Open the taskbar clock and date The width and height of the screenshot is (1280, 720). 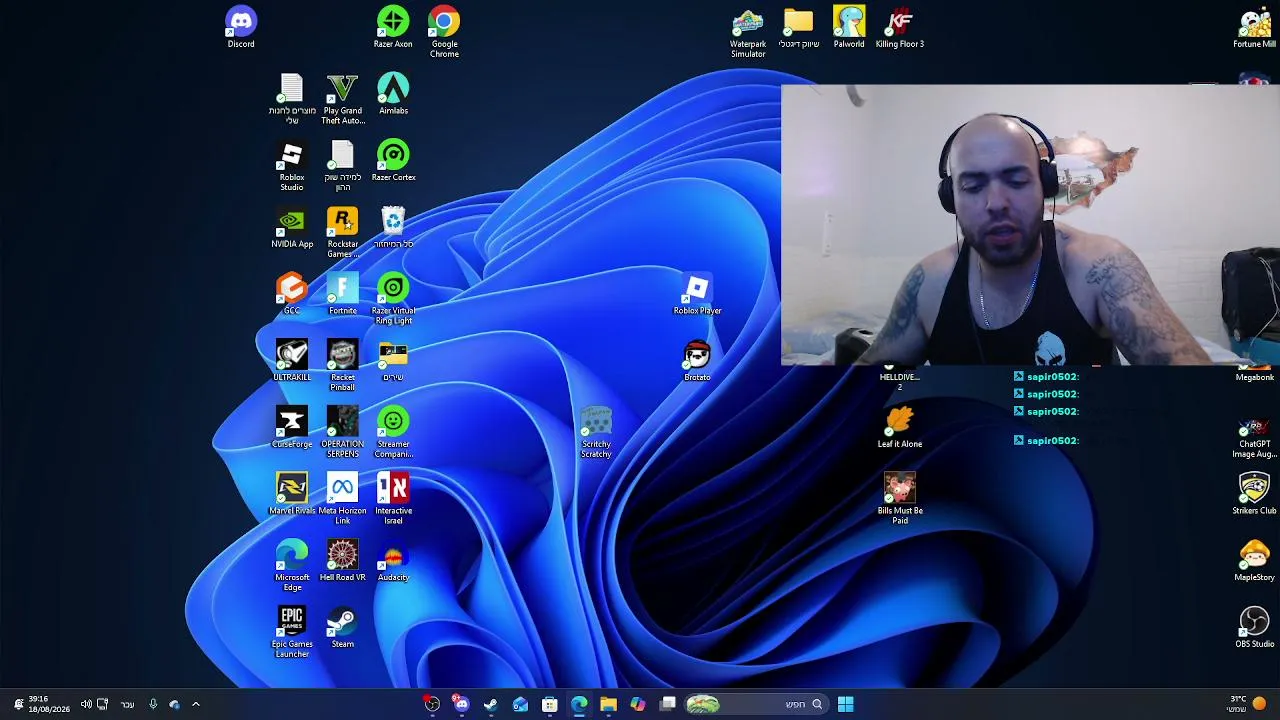tap(49, 704)
